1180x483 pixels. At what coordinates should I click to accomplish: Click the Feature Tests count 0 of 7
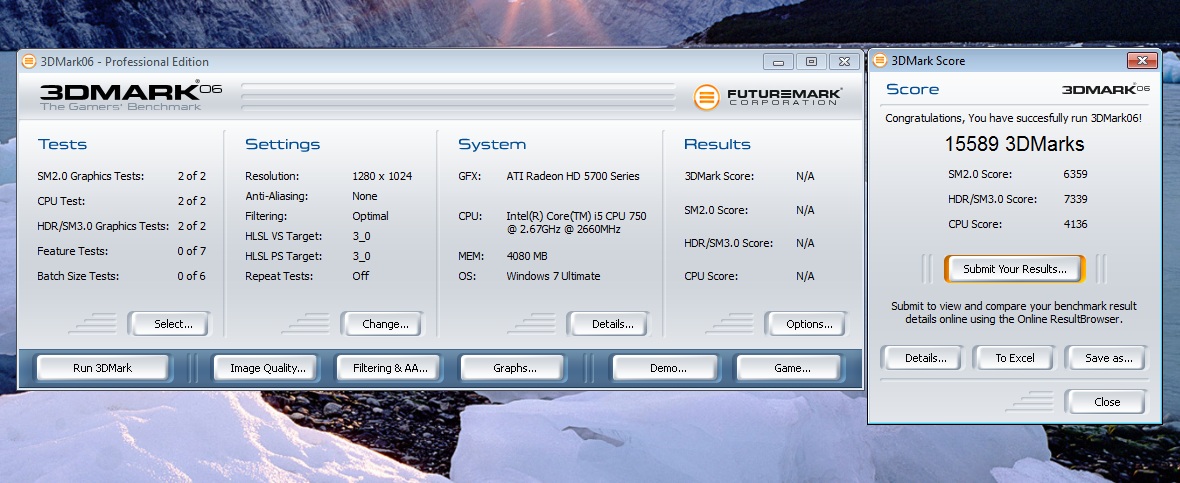(191, 251)
